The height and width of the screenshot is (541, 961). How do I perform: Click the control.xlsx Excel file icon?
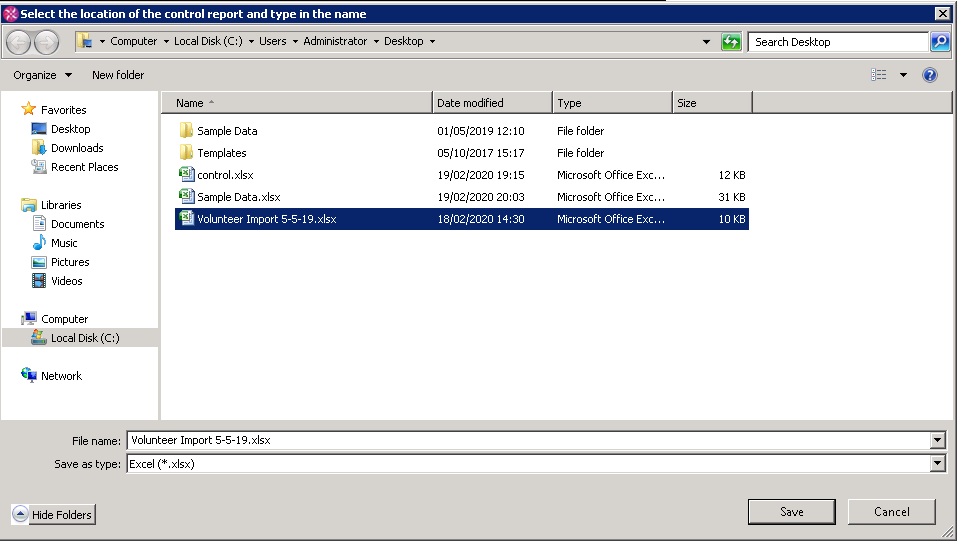pos(186,175)
